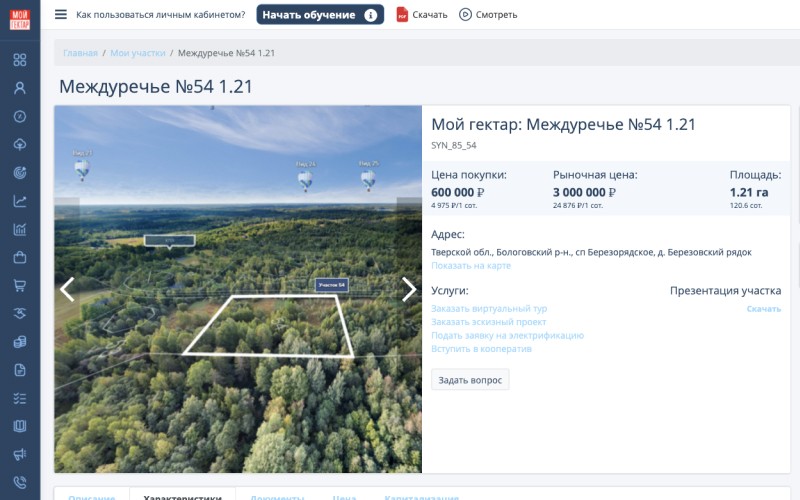Viewport: 800px width, 500px height.
Task: Open the user profile sidebar icon
Action: tap(19, 87)
